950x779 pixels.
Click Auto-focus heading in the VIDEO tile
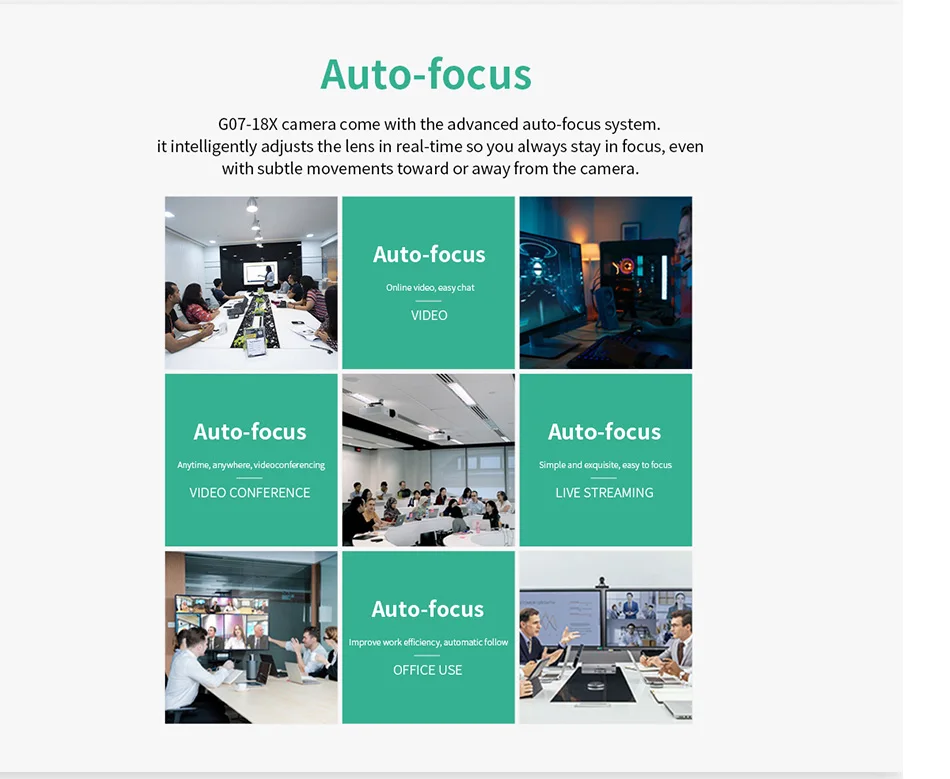[x=429, y=255]
